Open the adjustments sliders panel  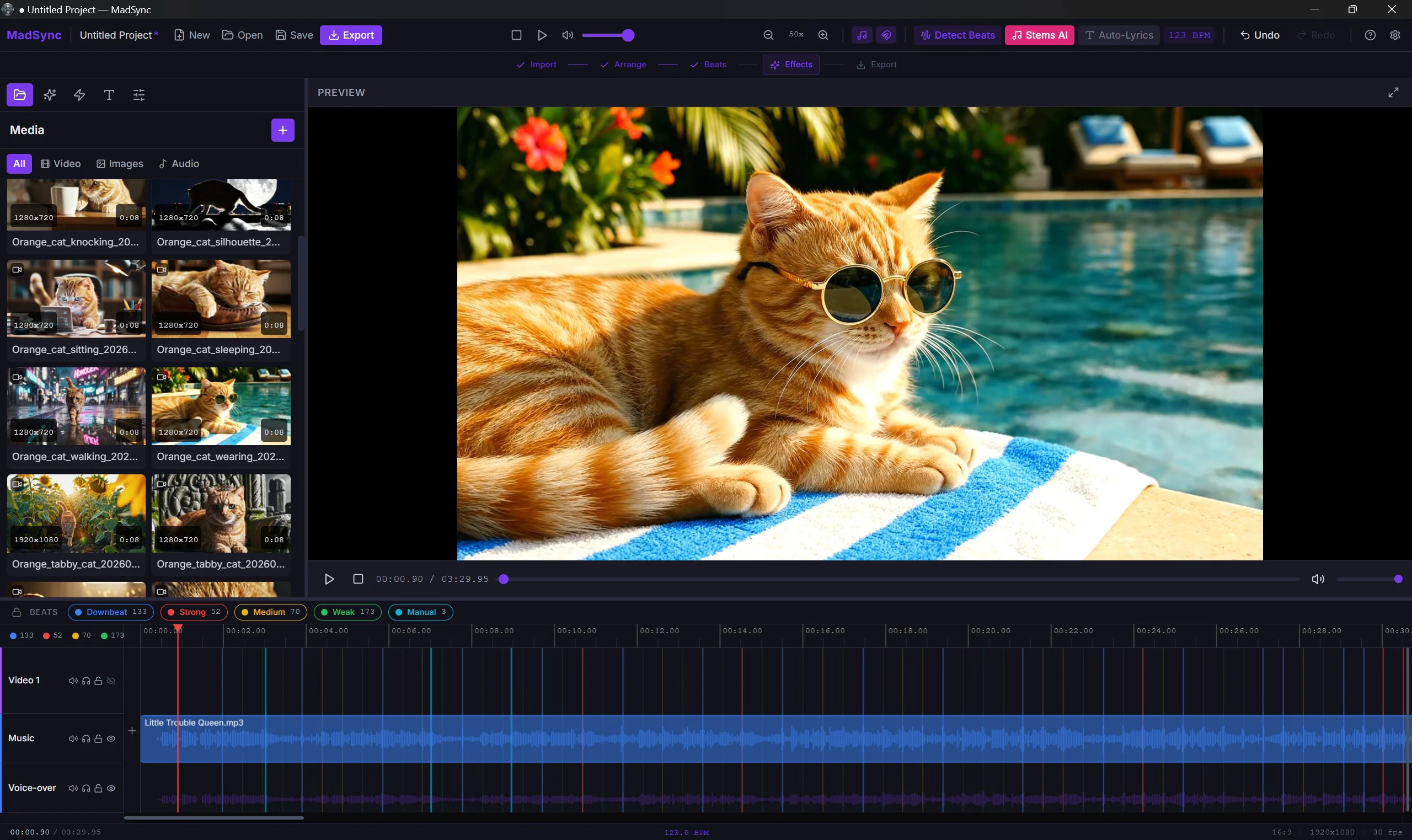click(138, 94)
